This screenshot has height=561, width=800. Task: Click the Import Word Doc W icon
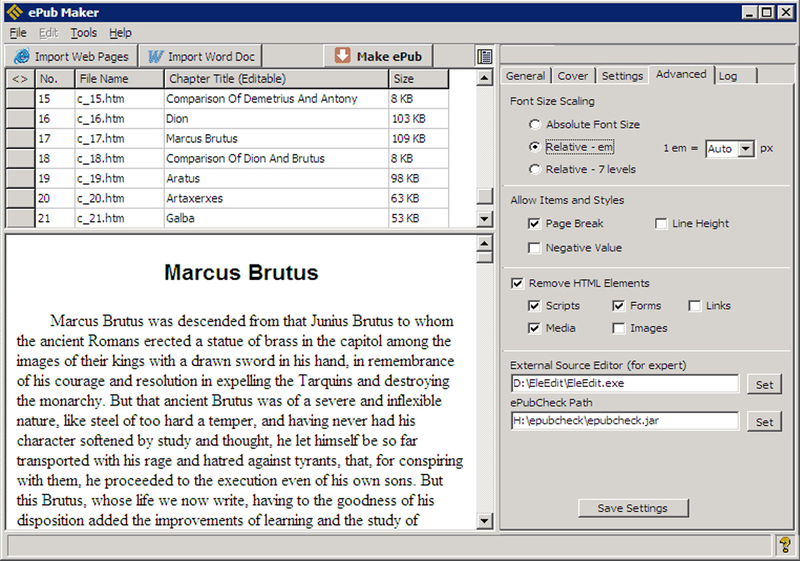pyautogui.click(x=155, y=56)
